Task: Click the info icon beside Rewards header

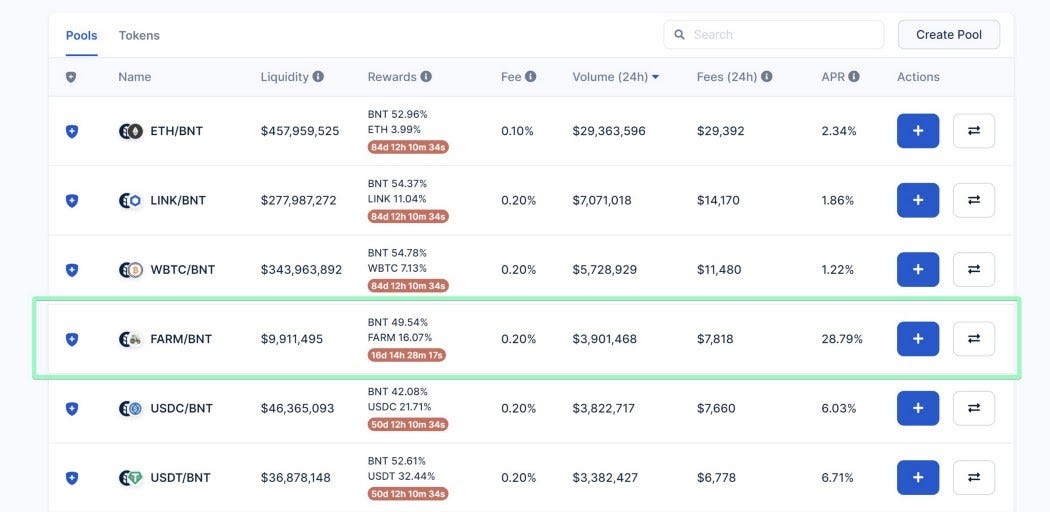Action: point(426,77)
